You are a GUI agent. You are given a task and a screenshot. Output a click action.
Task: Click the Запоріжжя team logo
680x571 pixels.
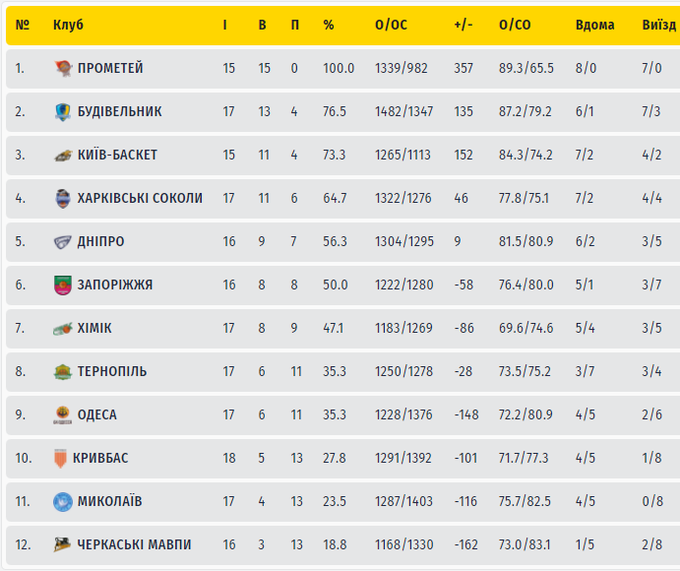pos(62,285)
